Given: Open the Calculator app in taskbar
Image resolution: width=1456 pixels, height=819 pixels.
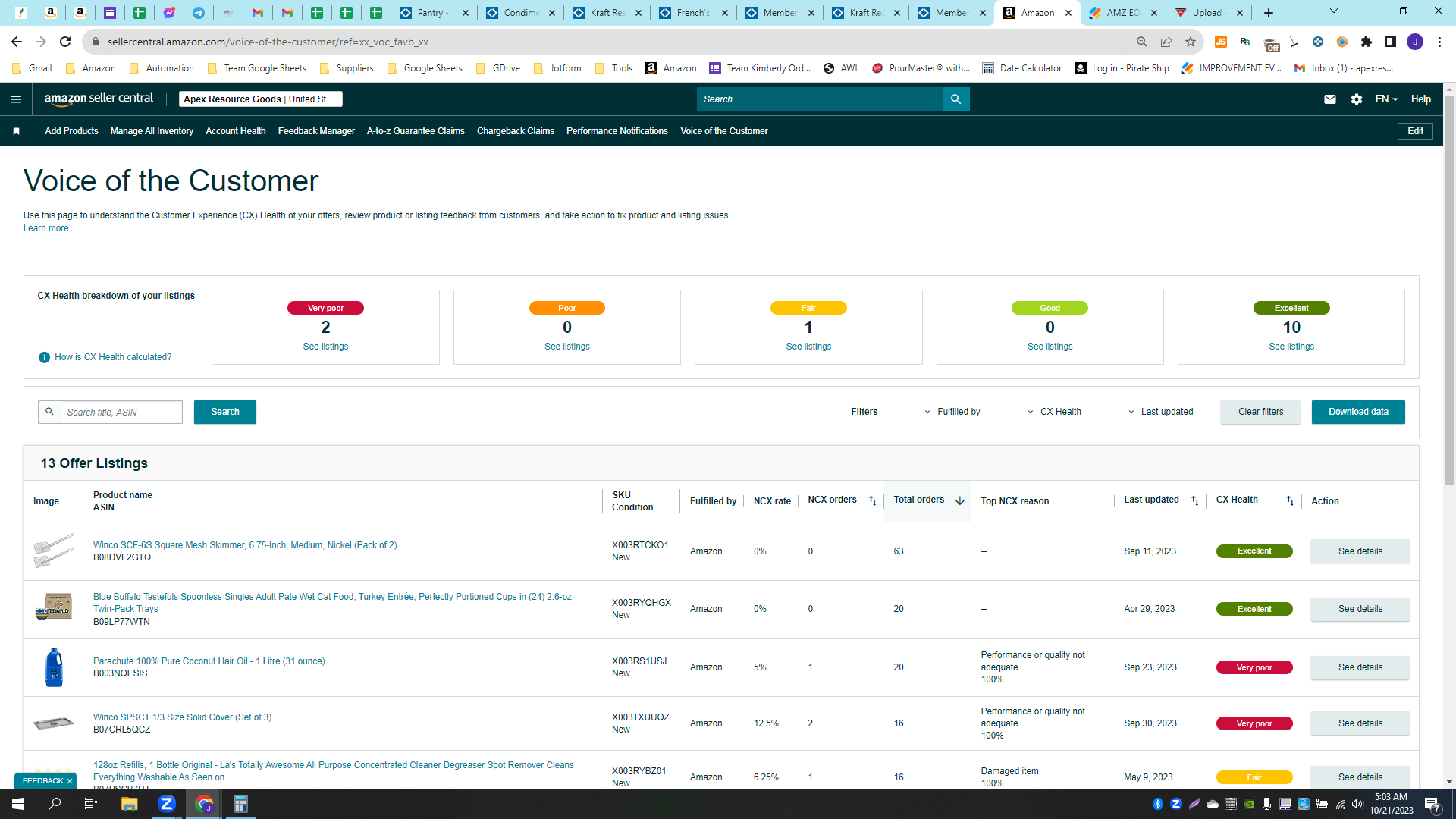Looking at the screenshot, I should click(240, 804).
